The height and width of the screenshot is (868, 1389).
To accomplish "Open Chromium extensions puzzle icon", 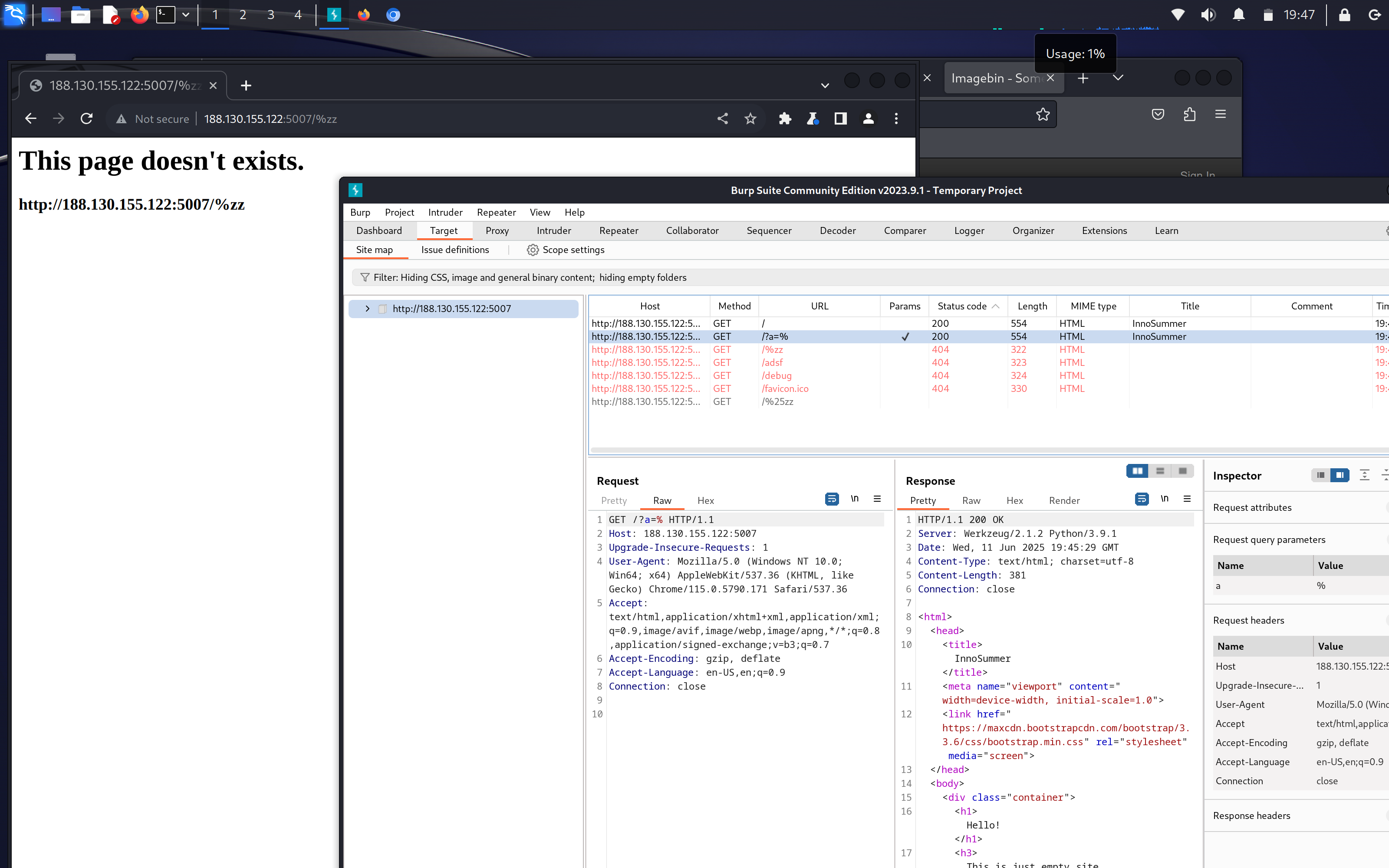I will click(785, 119).
